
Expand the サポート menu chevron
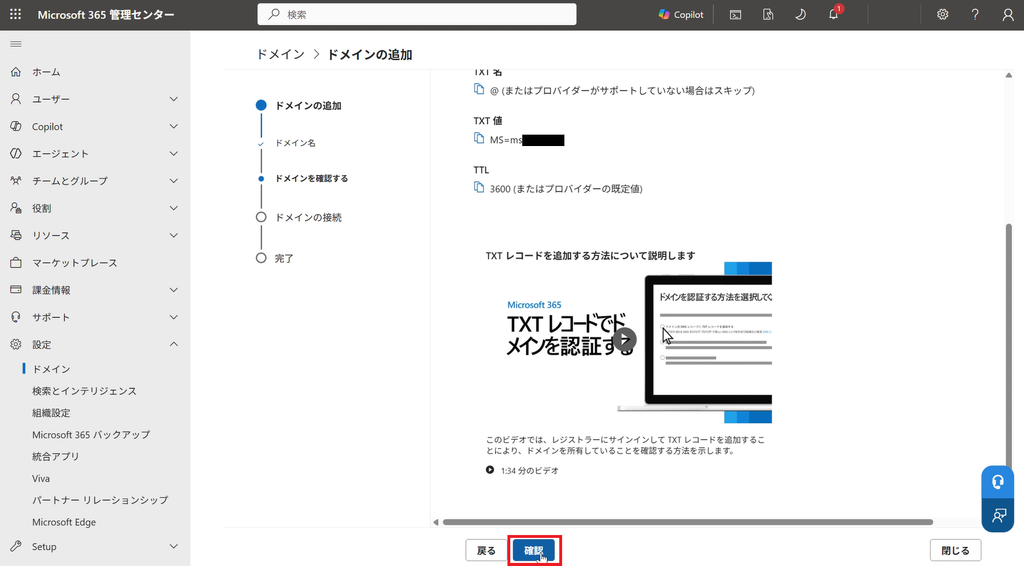(x=174, y=317)
